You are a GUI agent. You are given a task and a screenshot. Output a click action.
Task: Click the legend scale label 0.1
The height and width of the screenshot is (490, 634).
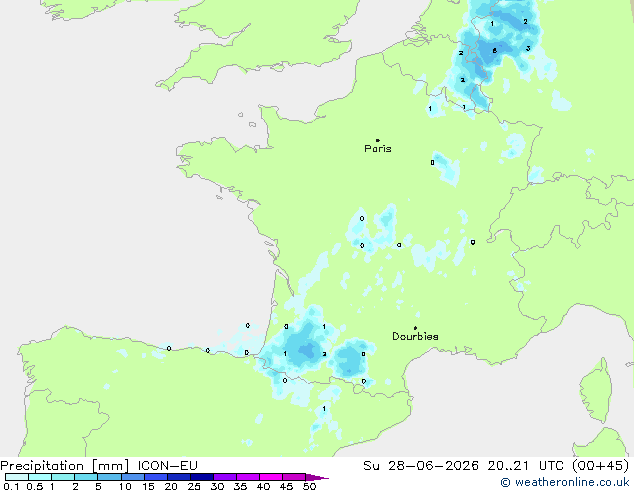click(x=11, y=486)
